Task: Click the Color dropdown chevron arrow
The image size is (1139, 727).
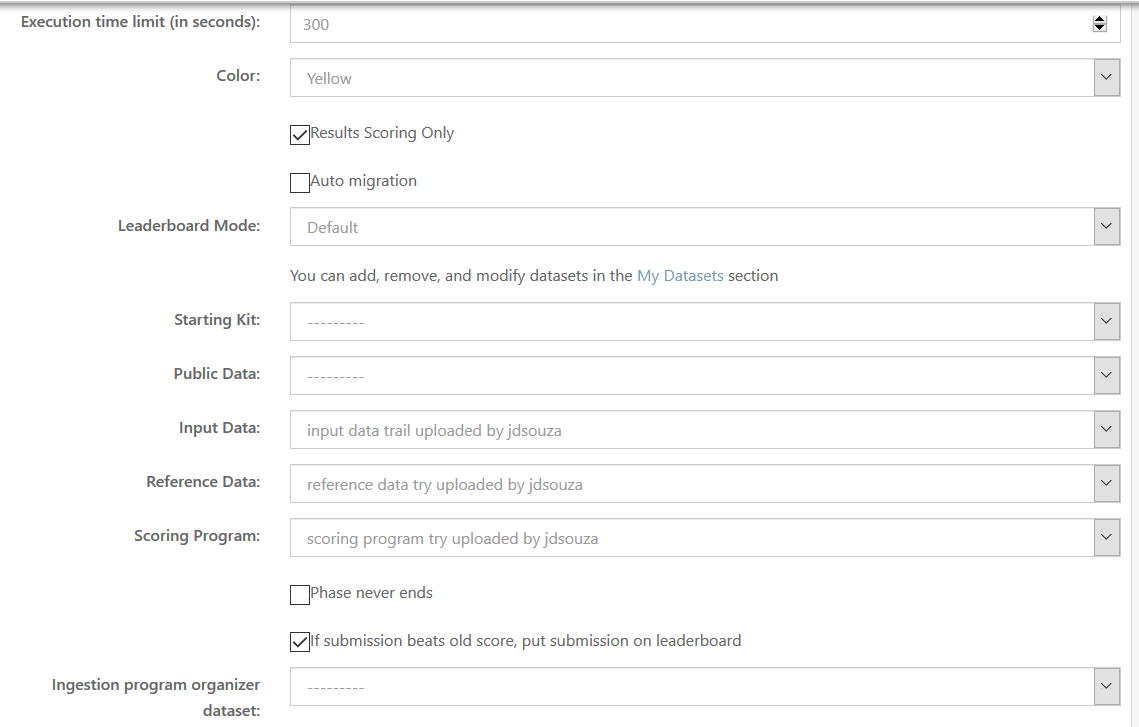Action: coord(1106,77)
